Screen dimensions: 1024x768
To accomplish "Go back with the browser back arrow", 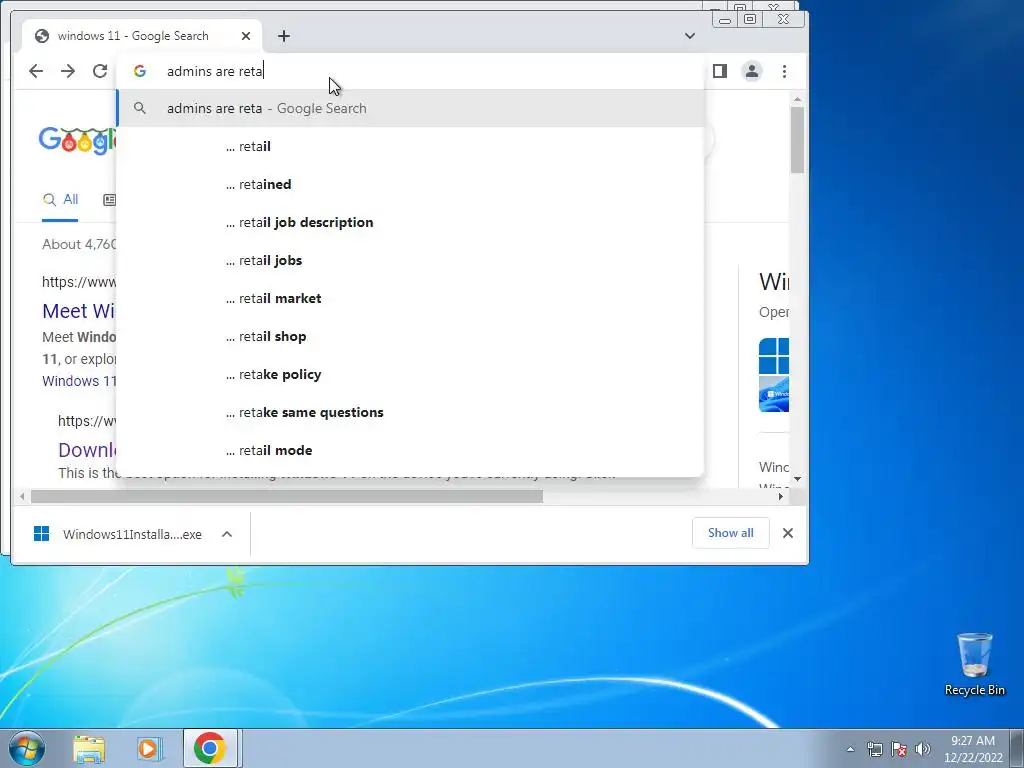I will (x=36, y=71).
